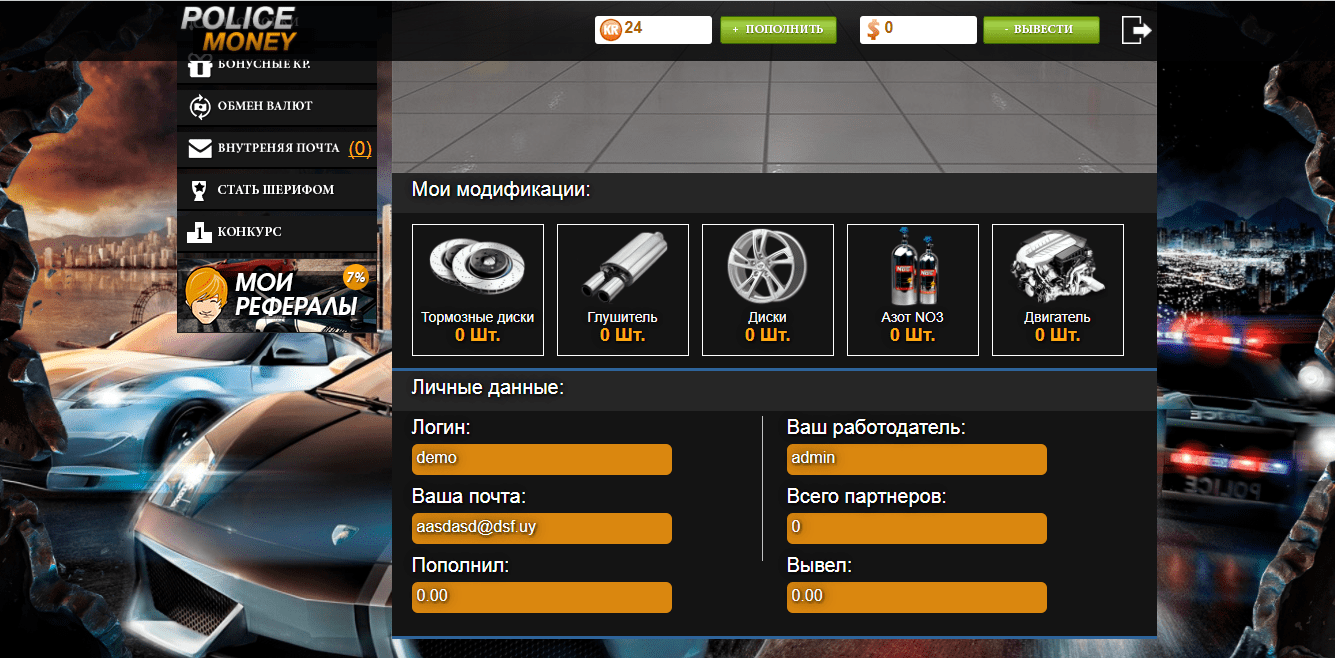1335x658 pixels.
Task: Click the email field with aasdasd@dsf.uy
Action: pos(542,528)
